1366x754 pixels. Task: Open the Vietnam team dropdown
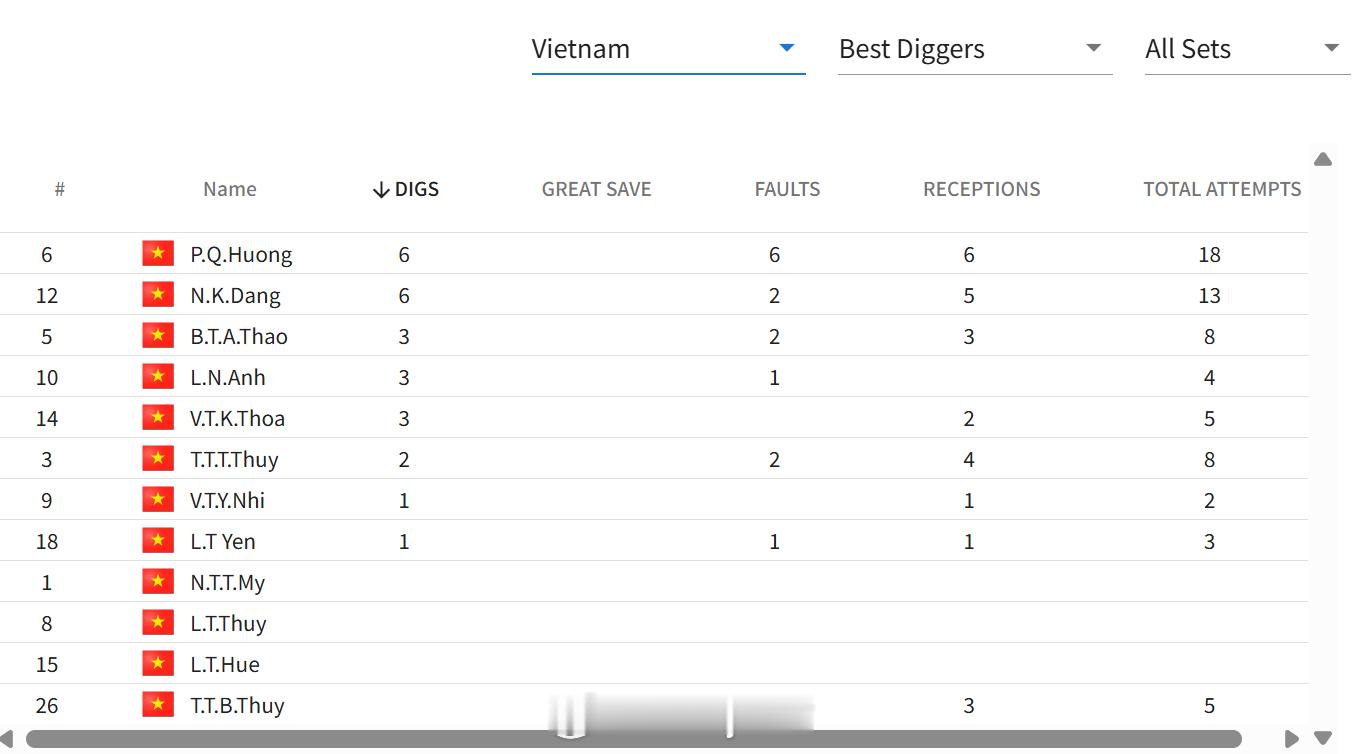point(668,49)
